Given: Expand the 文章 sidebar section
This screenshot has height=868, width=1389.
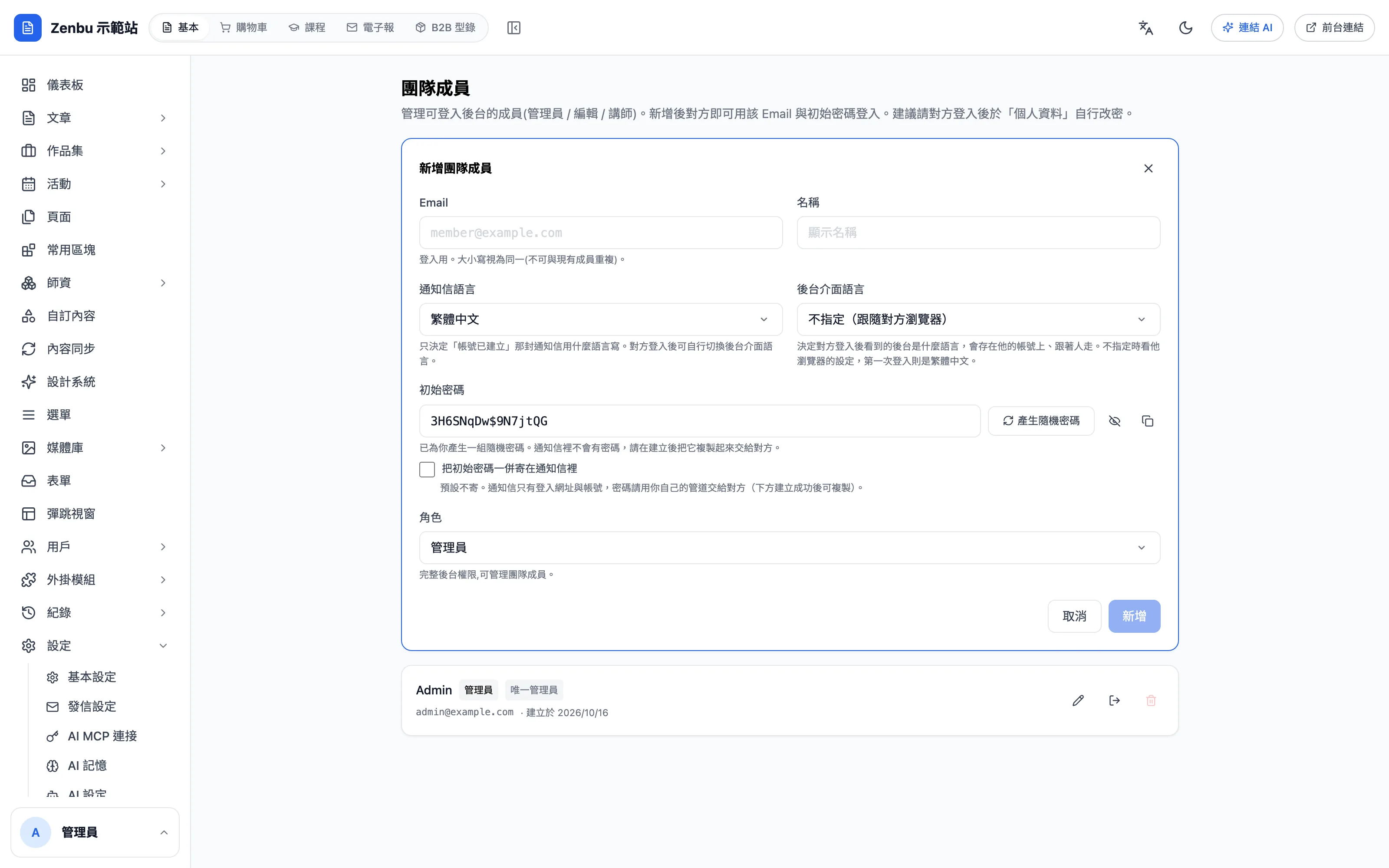Looking at the screenshot, I should tap(95, 118).
